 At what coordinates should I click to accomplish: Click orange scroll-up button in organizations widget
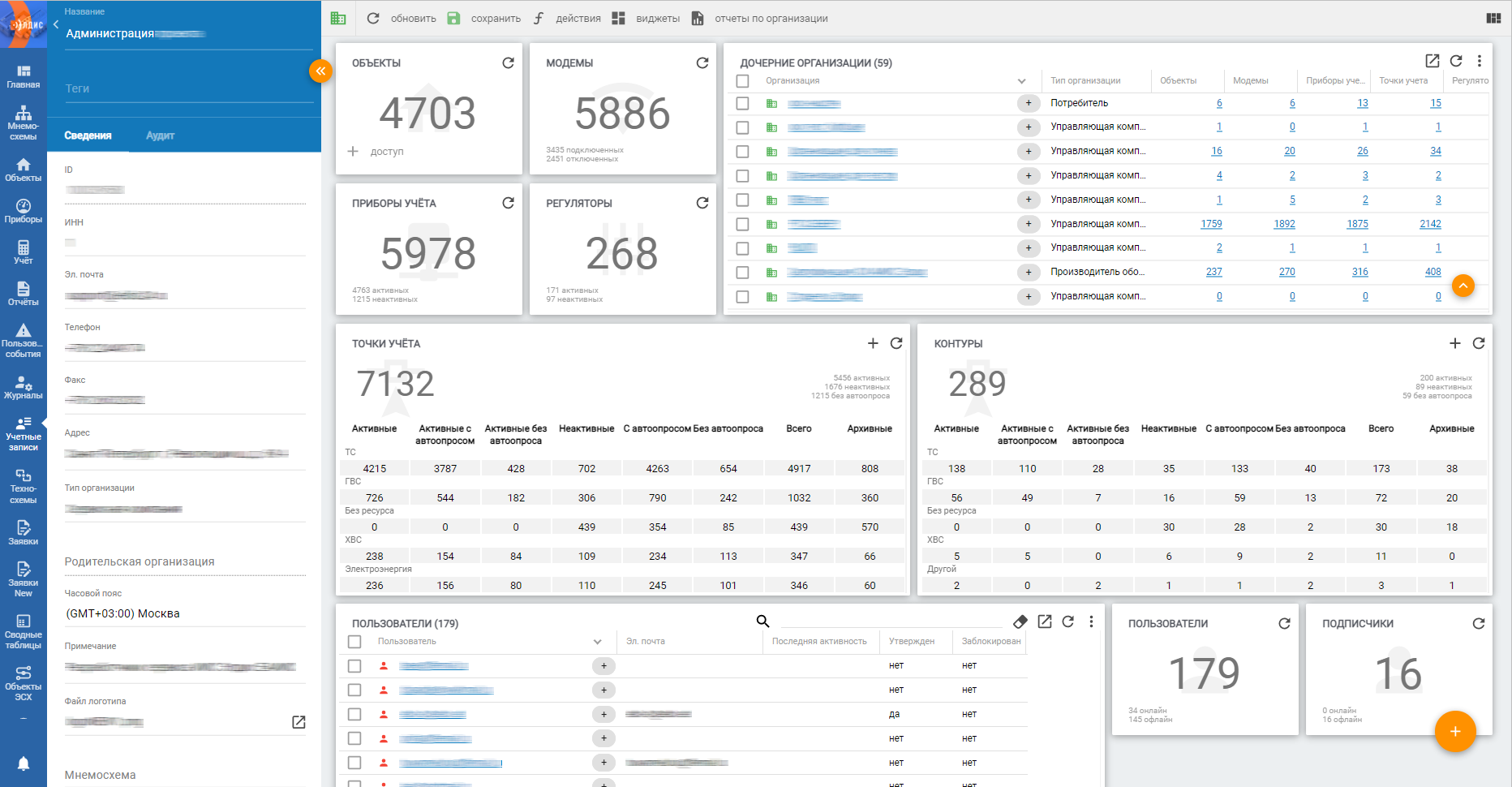(1463, 286)
